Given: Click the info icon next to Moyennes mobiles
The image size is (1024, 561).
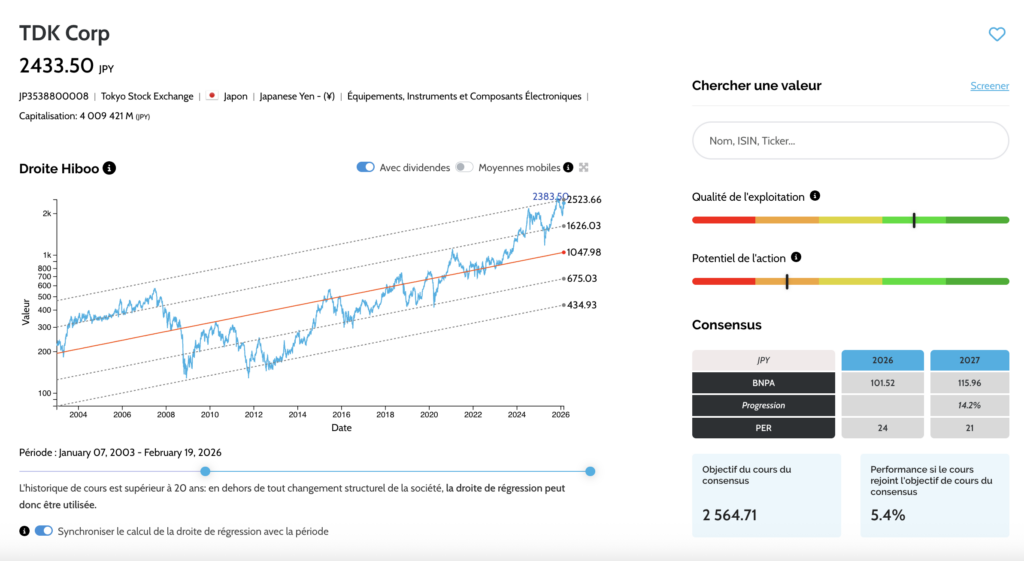Looking at the screenshot, I should 568,168.
